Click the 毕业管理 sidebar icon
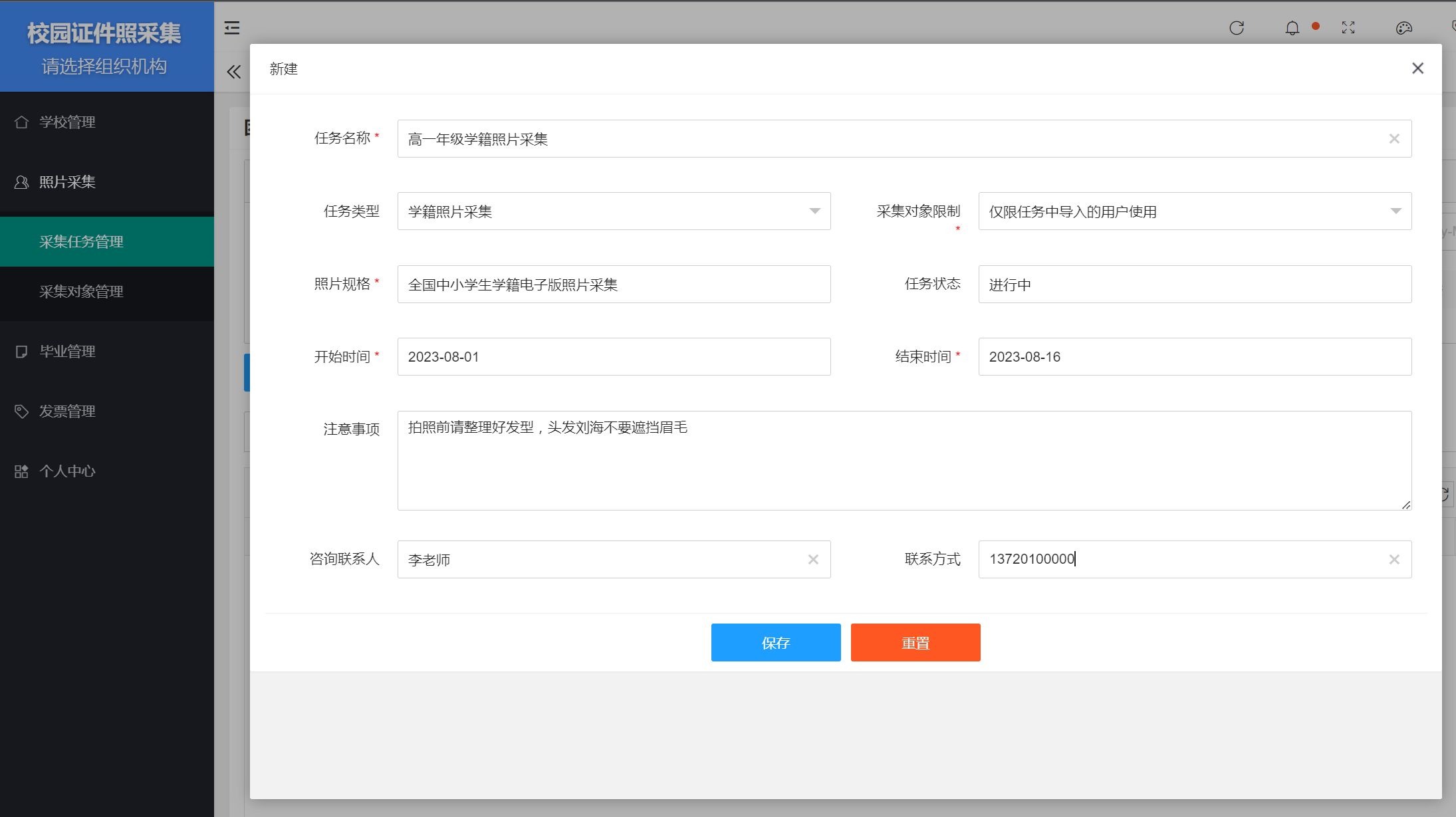The image size is (1456, 817). [x=21, y=351]
